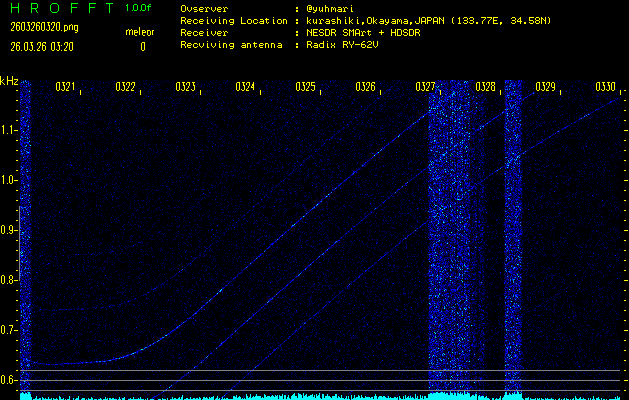Select the NESDR SMArt + HDSDR receiver text
The height and width of the screenshot is (400, 629).
[368, 32]
